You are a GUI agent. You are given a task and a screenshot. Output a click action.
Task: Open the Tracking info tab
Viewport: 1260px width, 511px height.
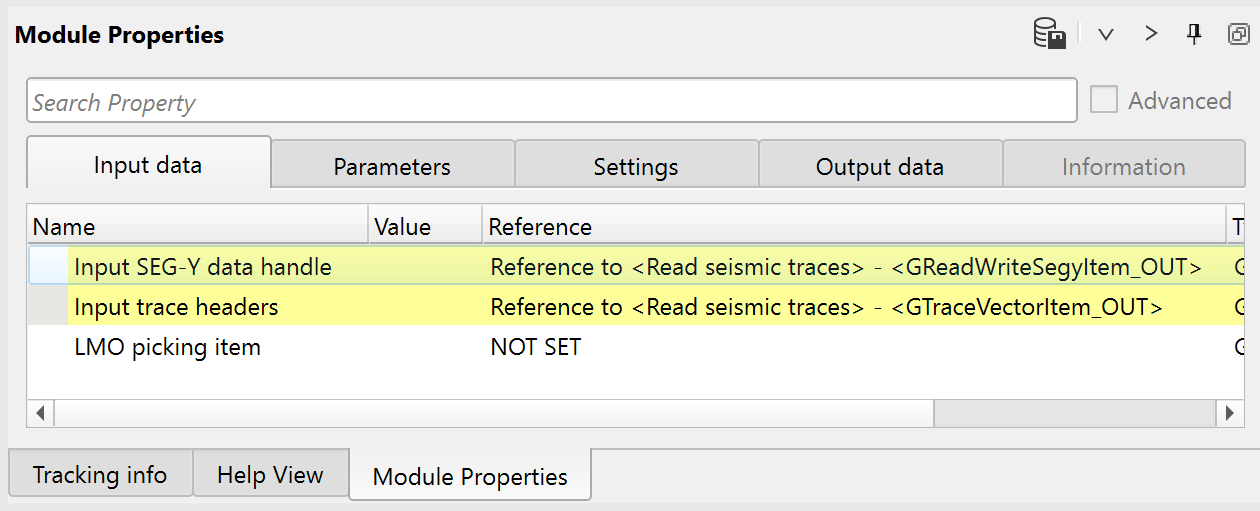tap(100, 474)
